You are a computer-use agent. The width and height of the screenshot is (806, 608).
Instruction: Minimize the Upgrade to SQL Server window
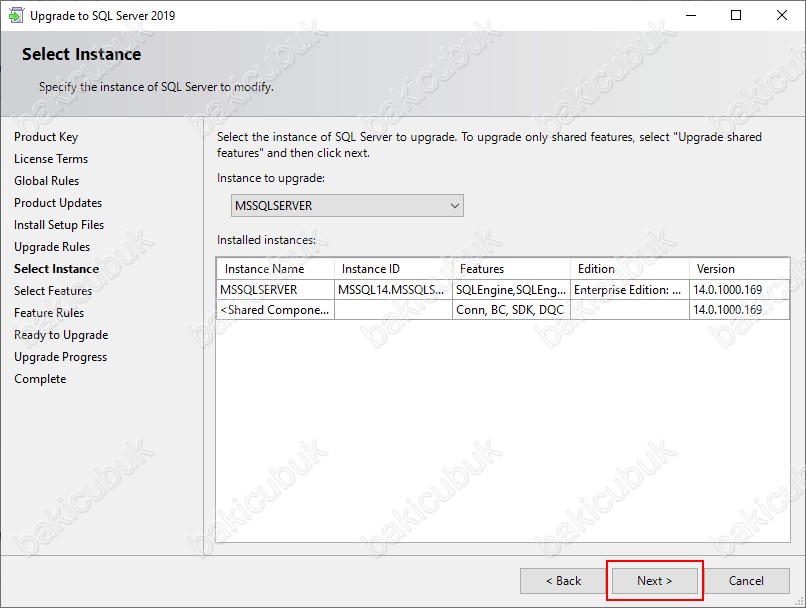click(691, 15)
